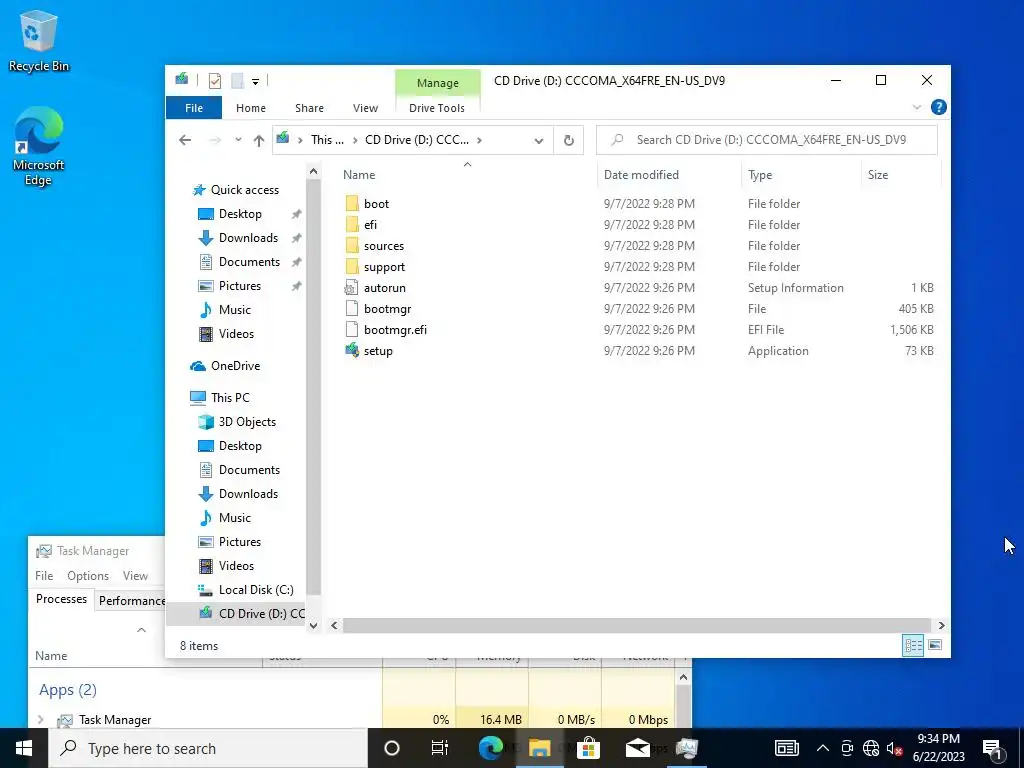Go up one folder level arrow
1024x768 pixels.
[x=259, y=140]
